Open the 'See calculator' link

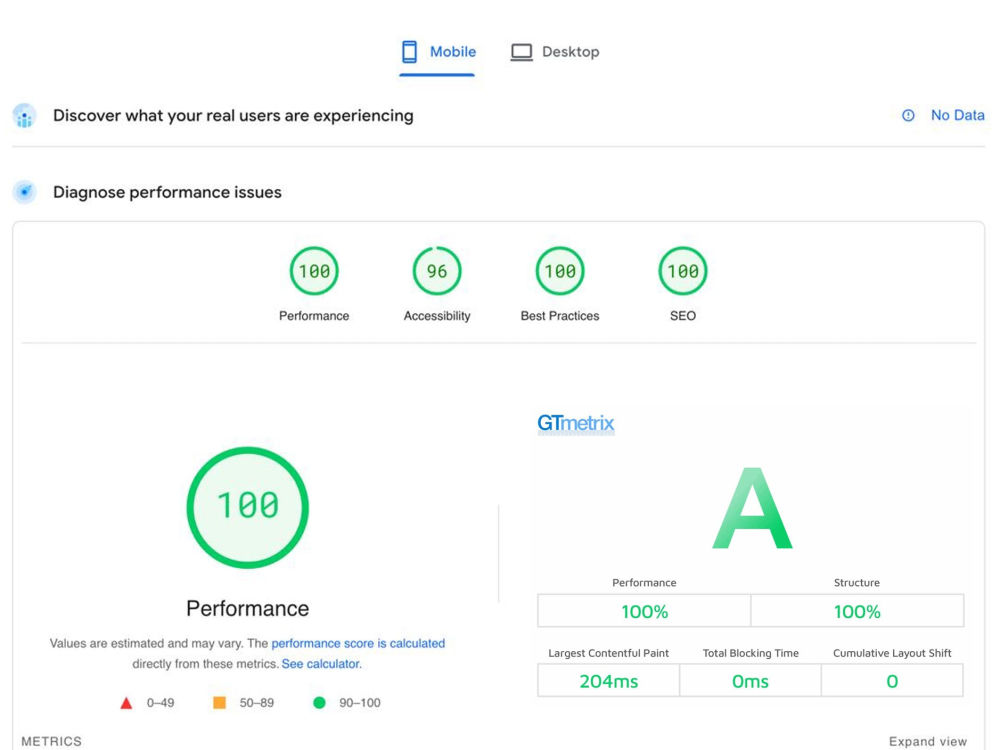pyautogui.click(x=321, y=664)
